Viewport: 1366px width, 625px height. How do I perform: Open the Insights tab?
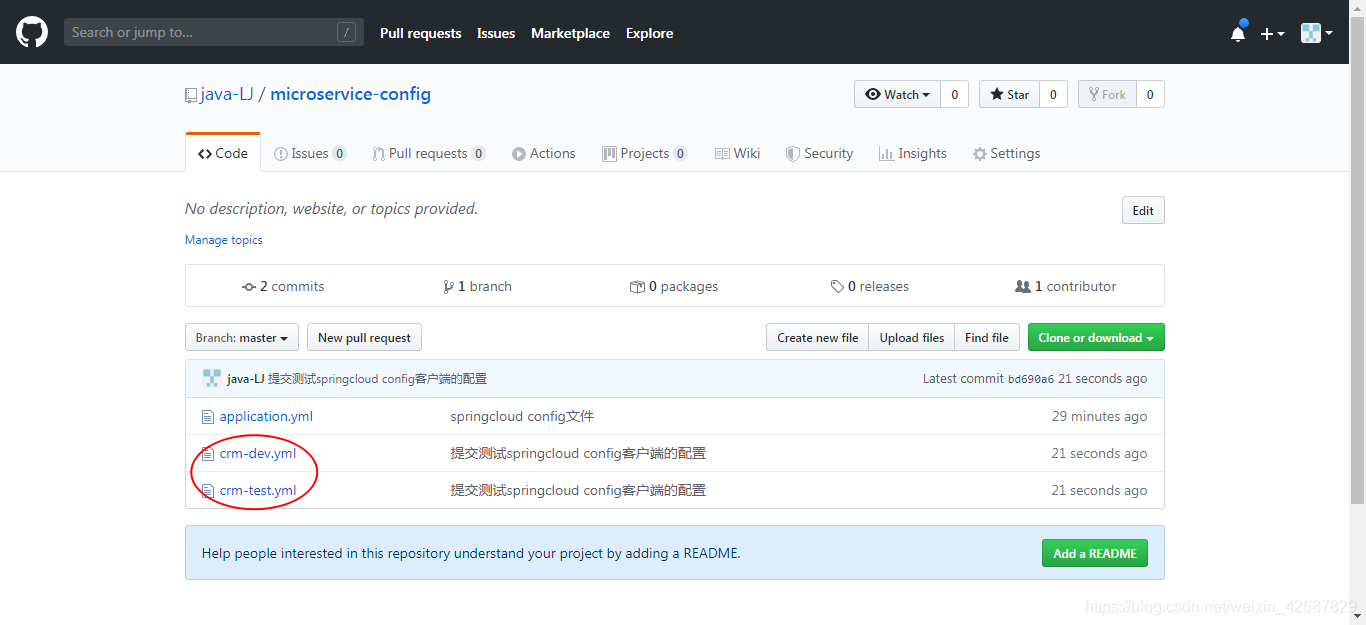913,153
